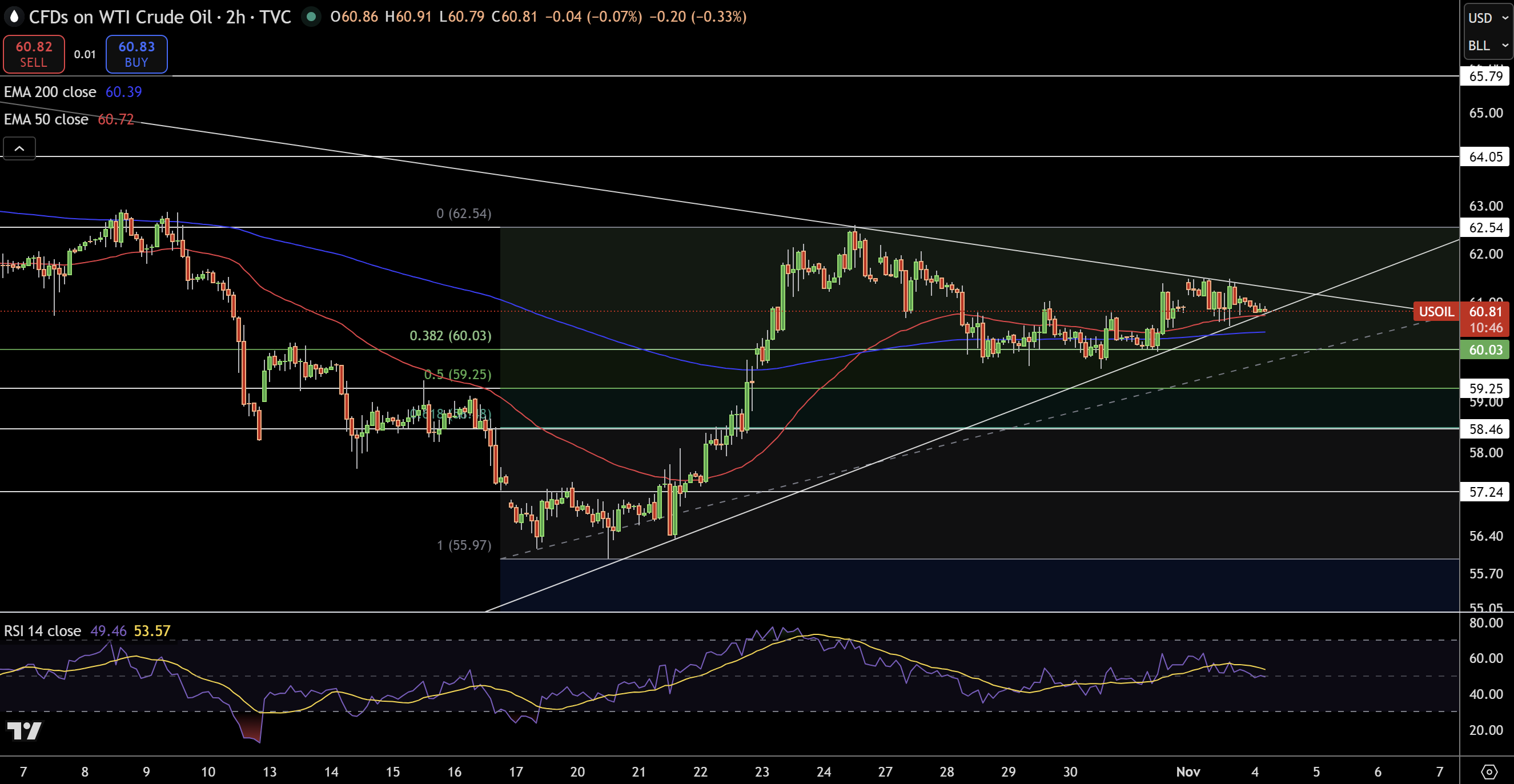Click the 62.54 price axis label
1514x784 pixels.
[1485, 227]
